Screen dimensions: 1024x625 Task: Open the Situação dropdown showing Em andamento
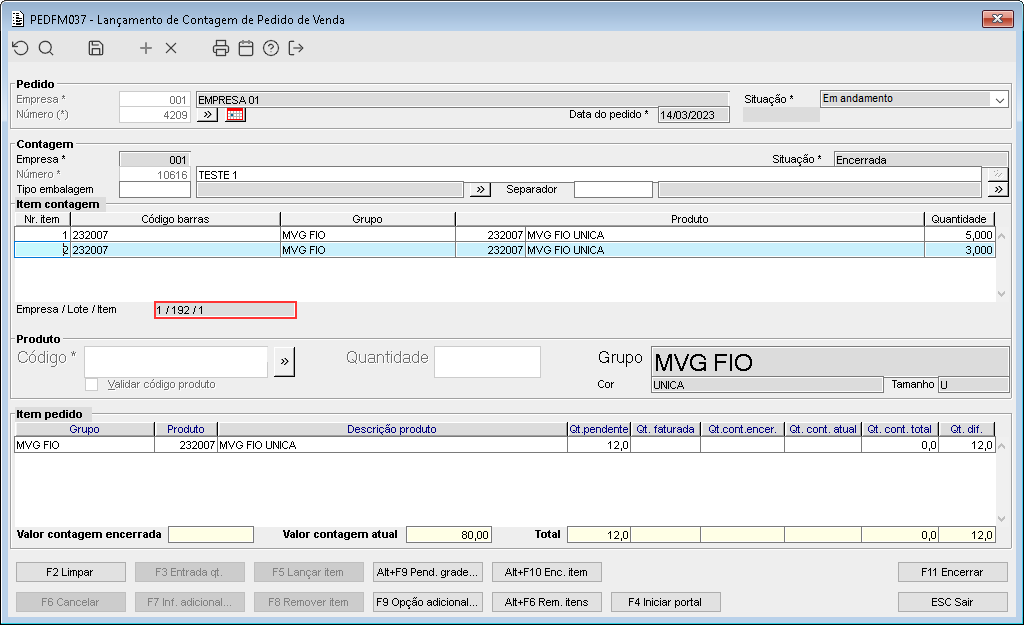[914, 99]
